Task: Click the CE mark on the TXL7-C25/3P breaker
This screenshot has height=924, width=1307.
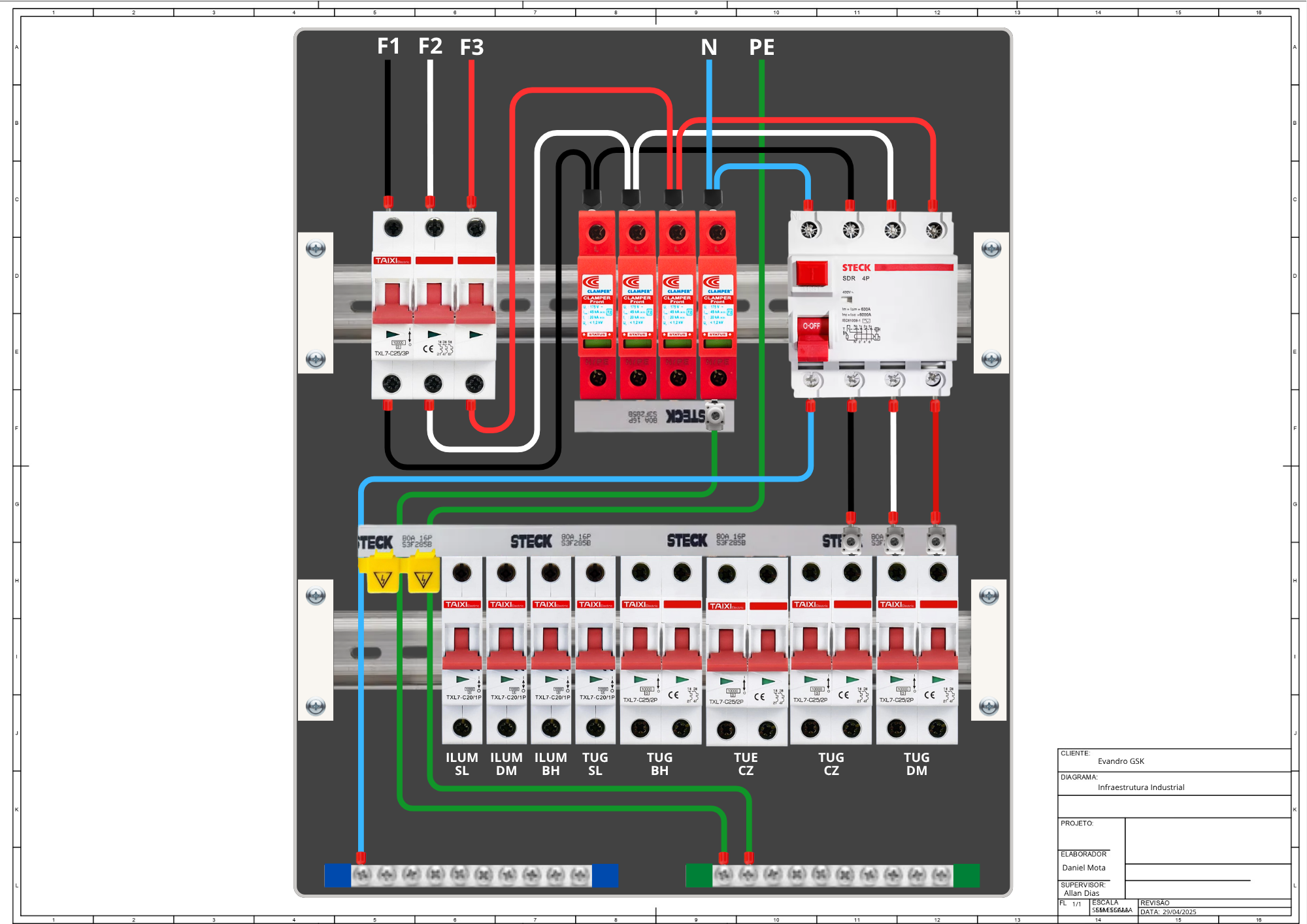Action: point(428,348)
